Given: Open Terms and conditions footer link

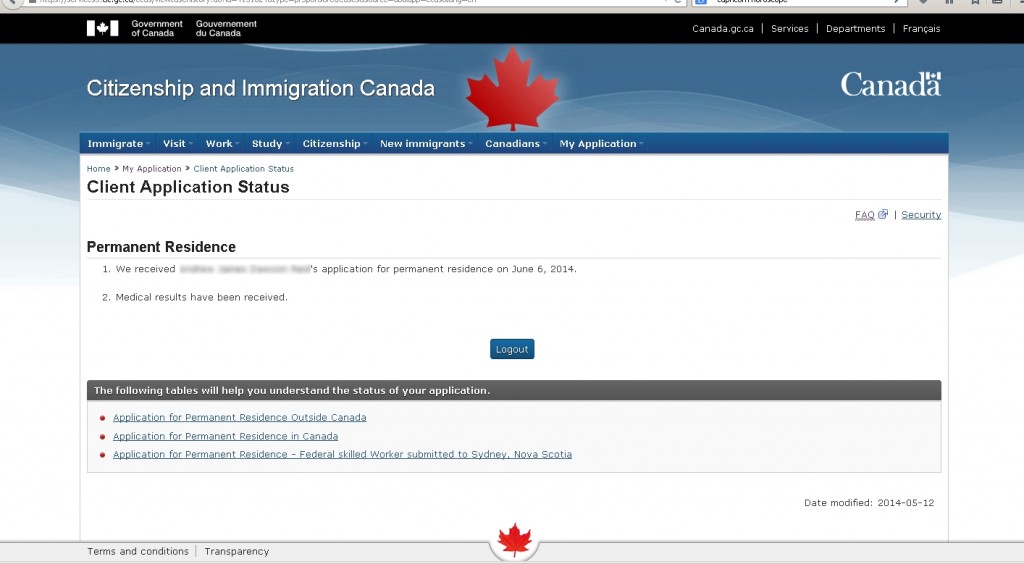Looking at the screenshot, I should click(138, 552).
